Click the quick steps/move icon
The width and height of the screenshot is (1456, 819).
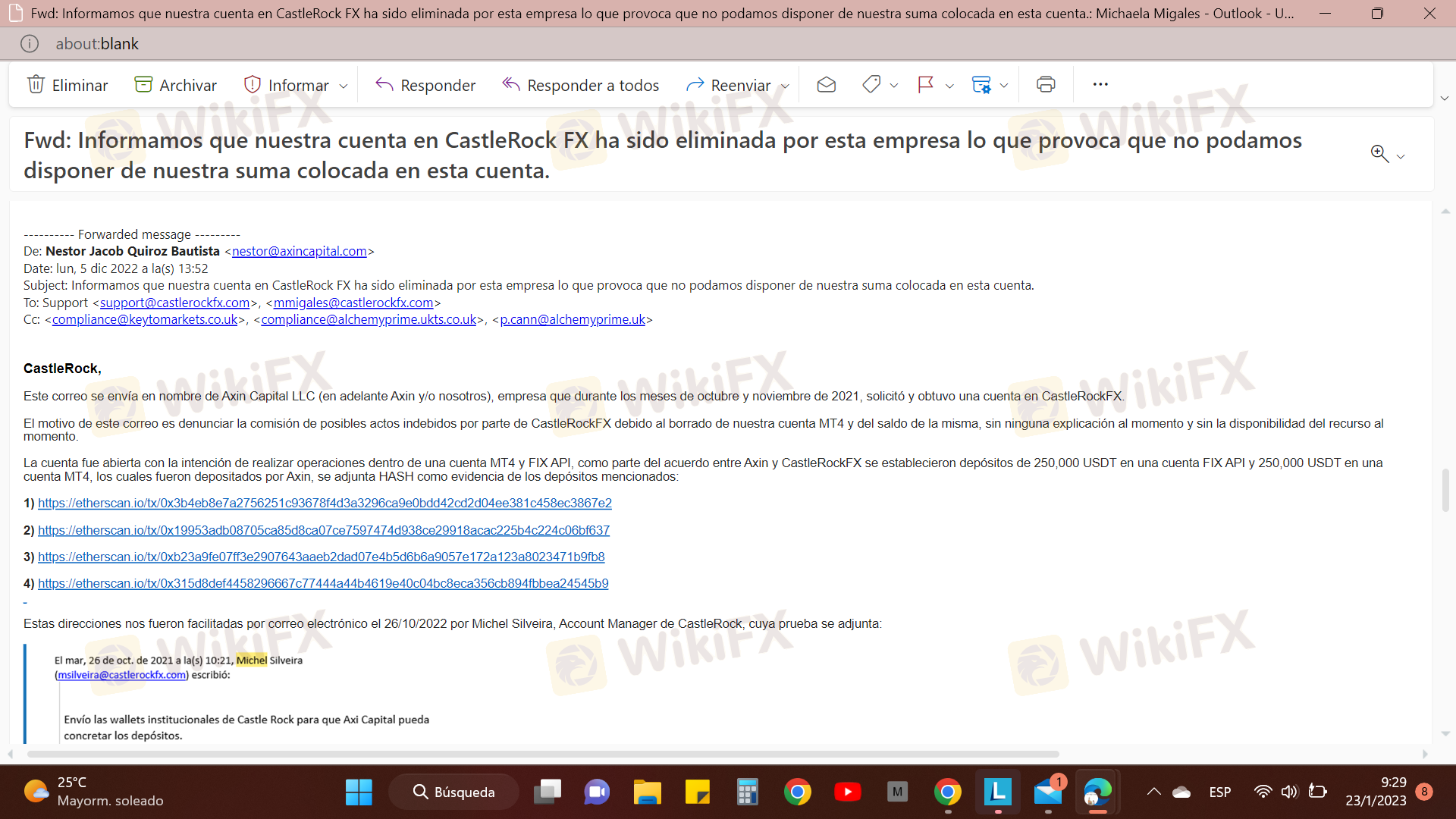click(x=981, y=85)
